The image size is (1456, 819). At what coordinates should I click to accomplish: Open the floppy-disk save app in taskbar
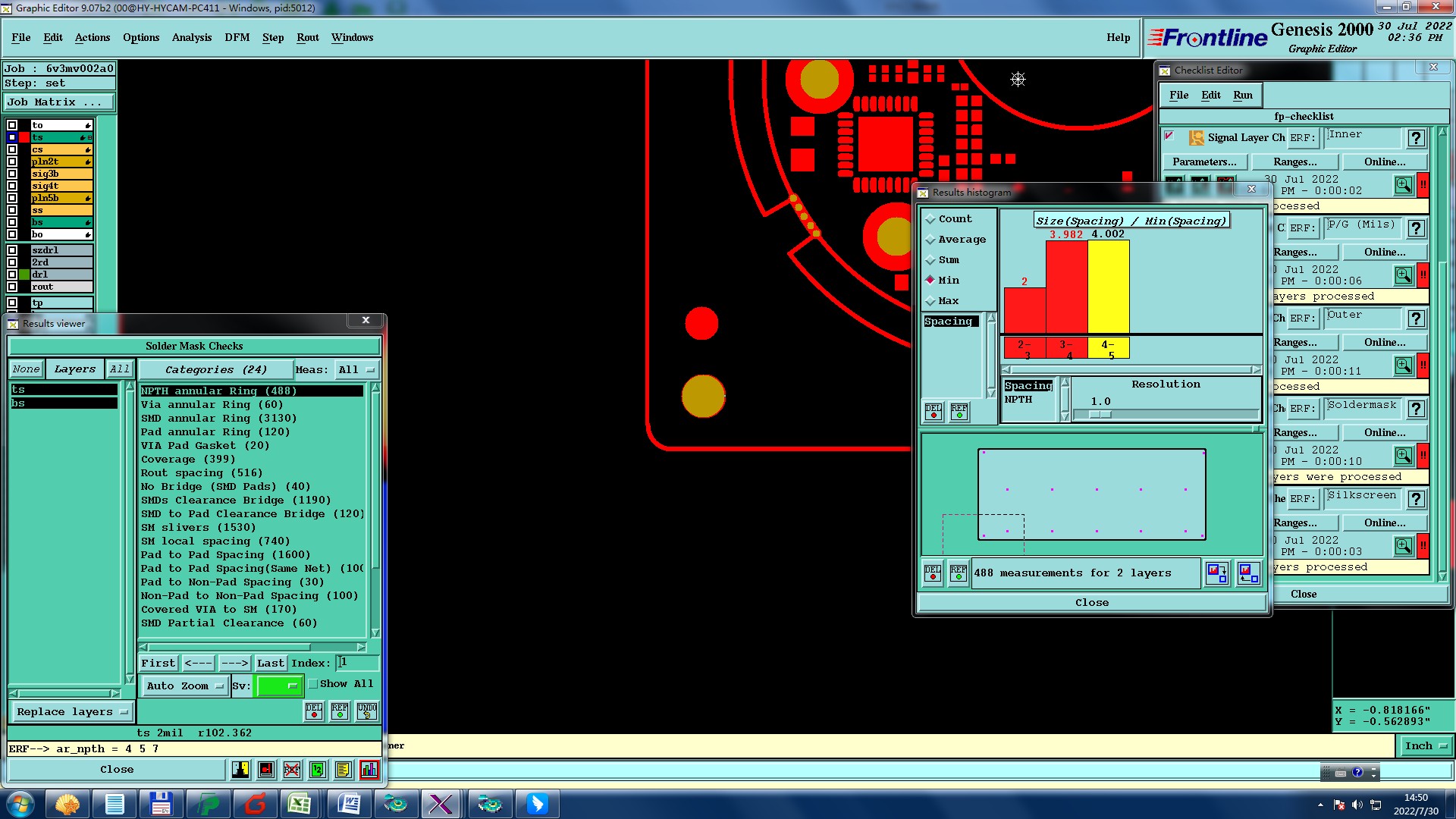(x=161, y=804)
